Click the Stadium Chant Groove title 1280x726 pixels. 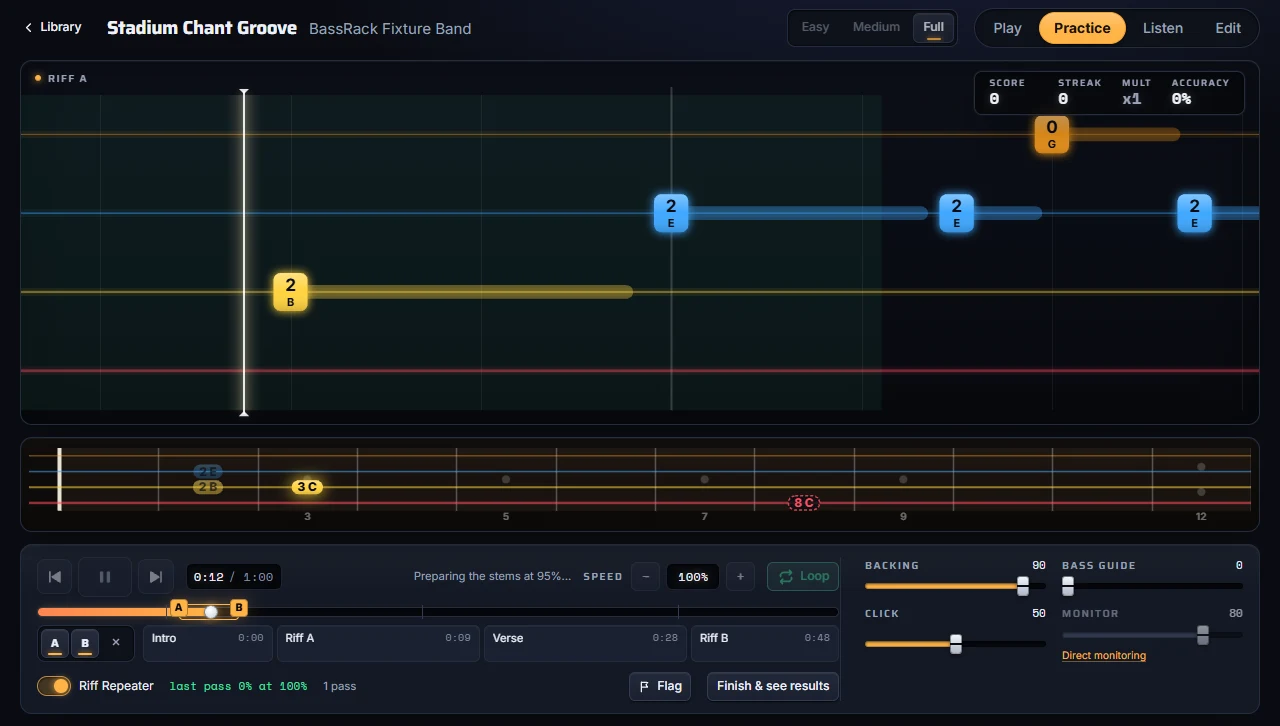tap(202, 28)
